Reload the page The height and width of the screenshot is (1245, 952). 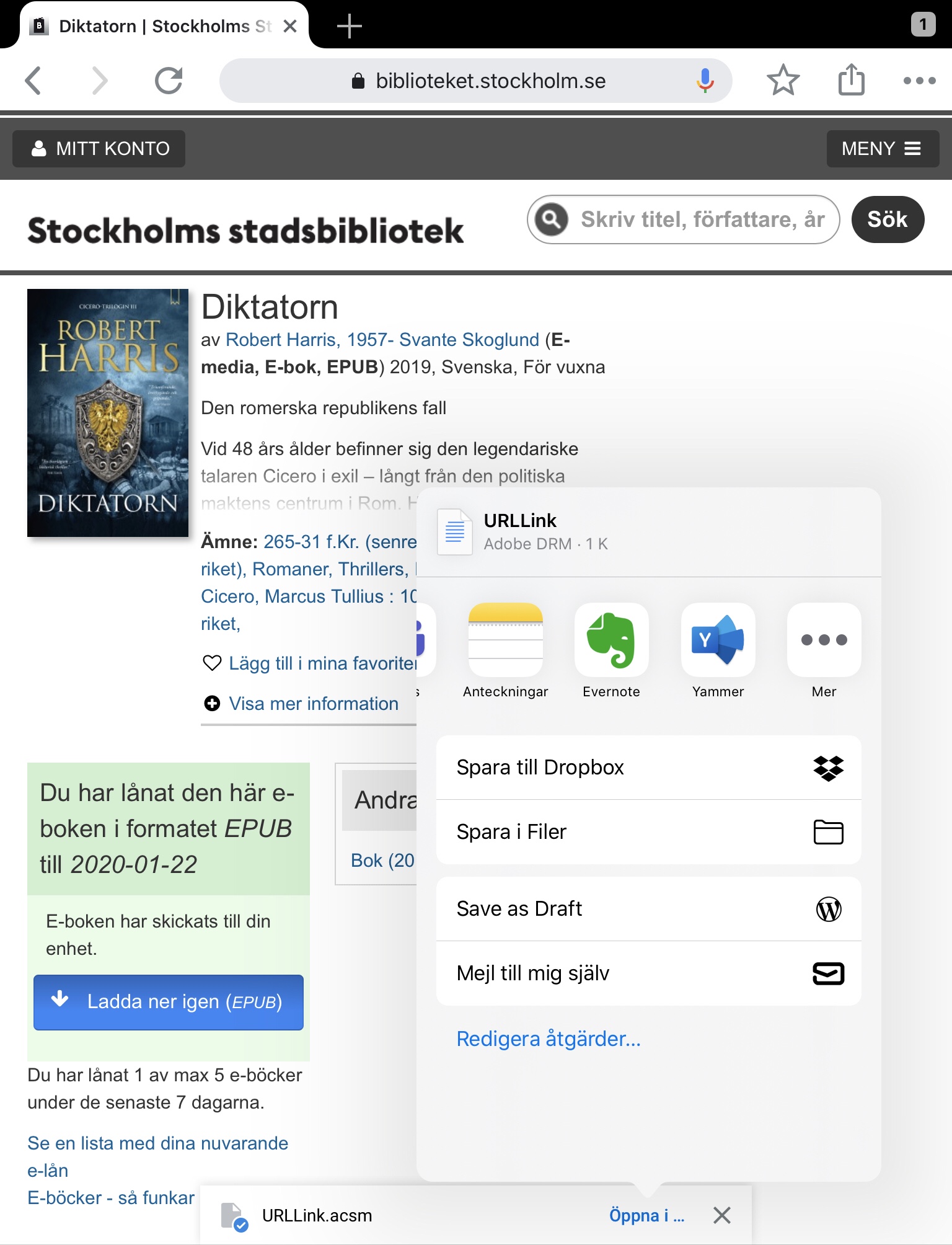169,81
